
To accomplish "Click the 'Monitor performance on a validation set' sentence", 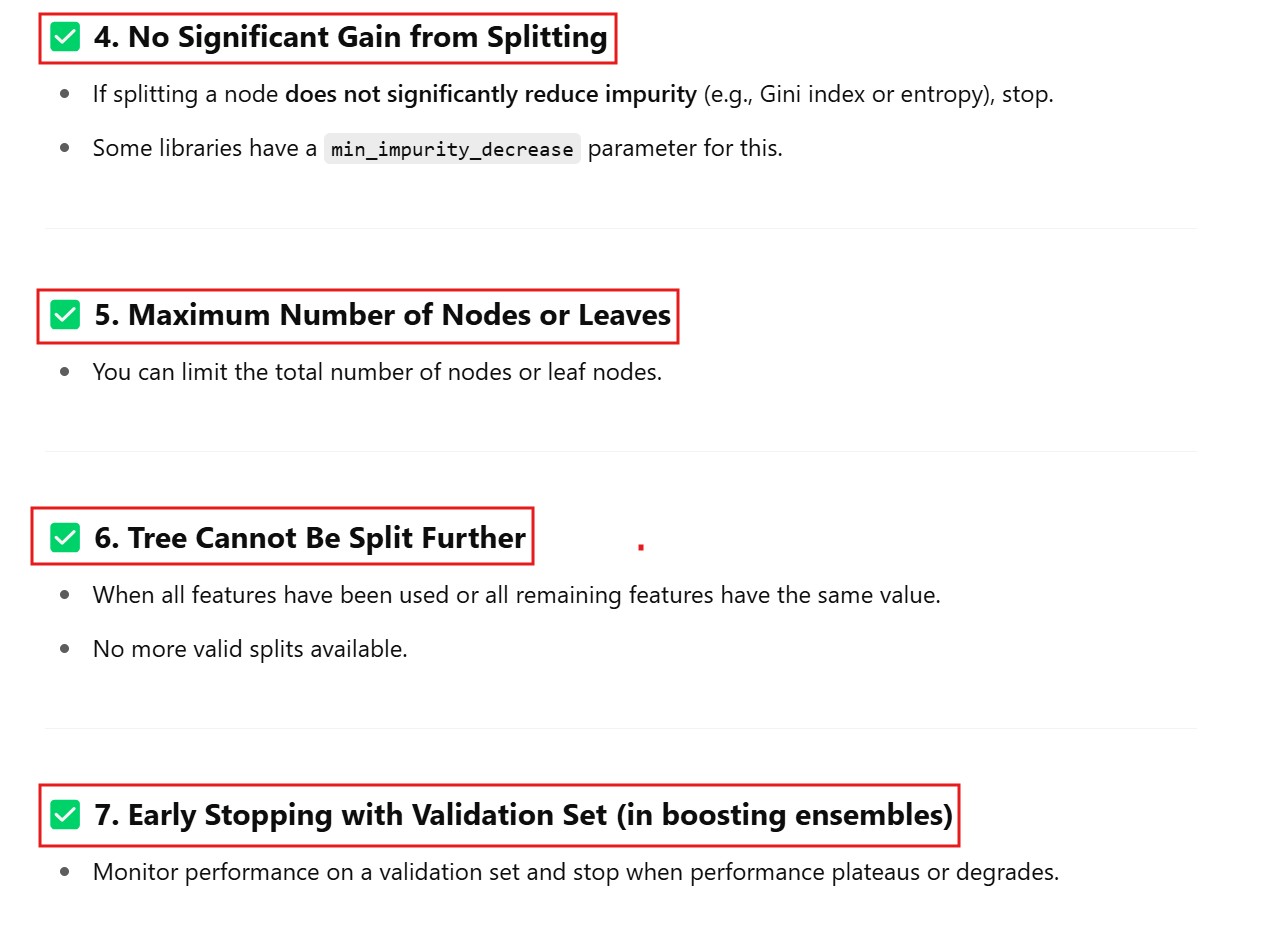I will click(x=575, y=872).
